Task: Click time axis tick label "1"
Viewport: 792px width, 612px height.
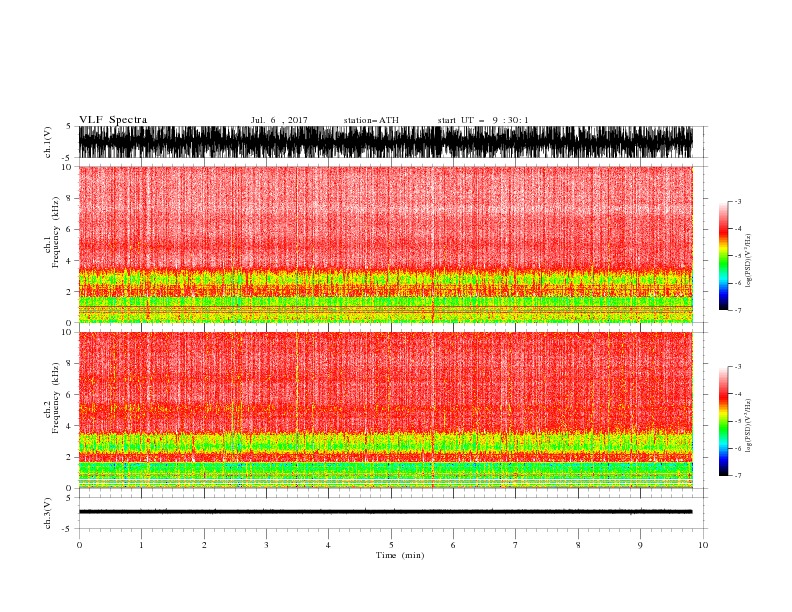Action: (142, 545)
